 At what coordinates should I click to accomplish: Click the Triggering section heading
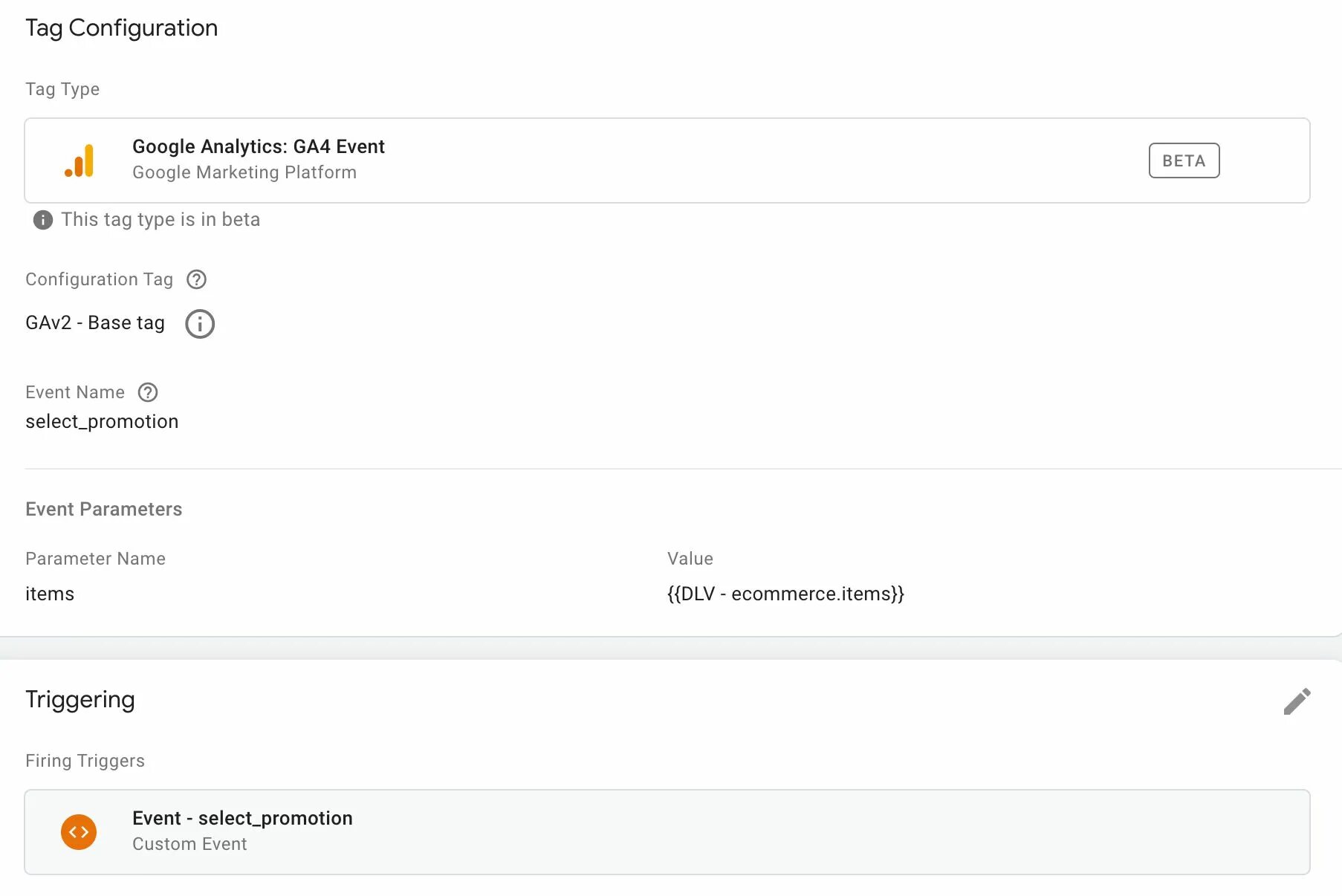[80, 700]
